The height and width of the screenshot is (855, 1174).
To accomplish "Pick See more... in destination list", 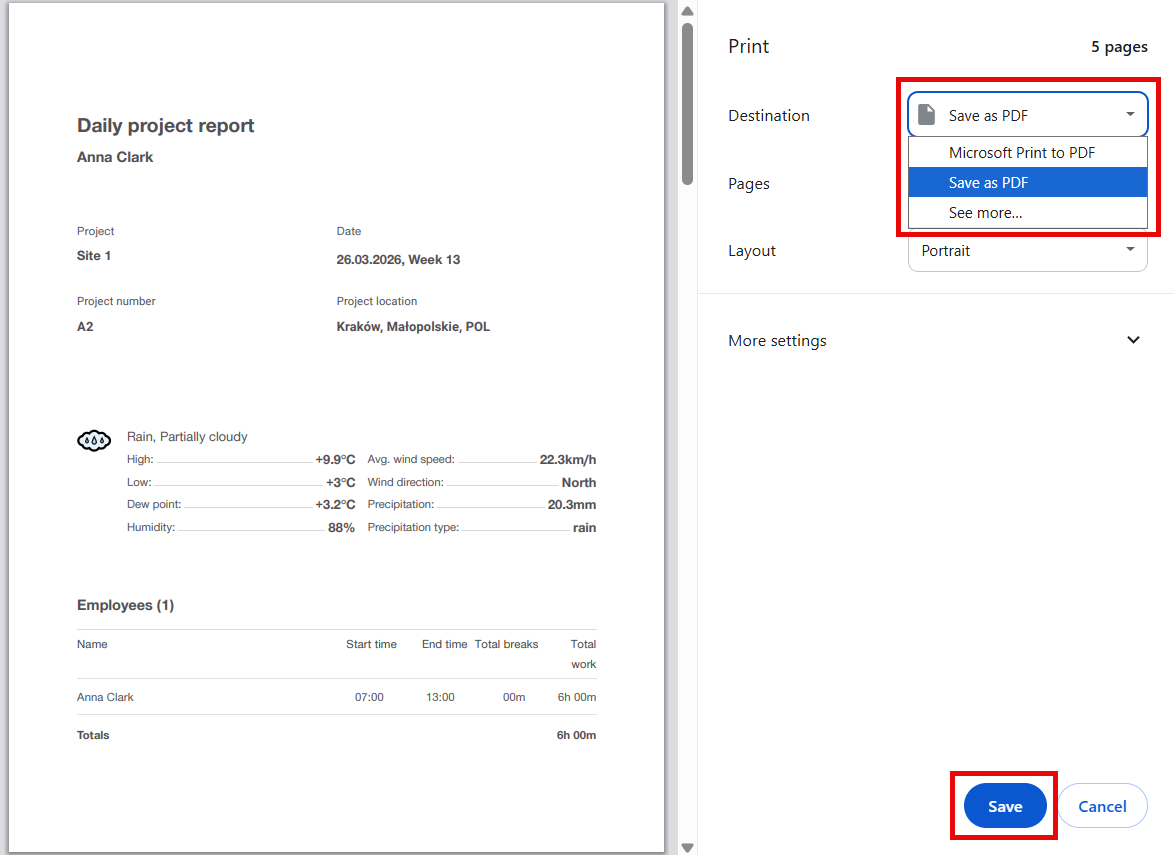I will [x=985, y=213].
